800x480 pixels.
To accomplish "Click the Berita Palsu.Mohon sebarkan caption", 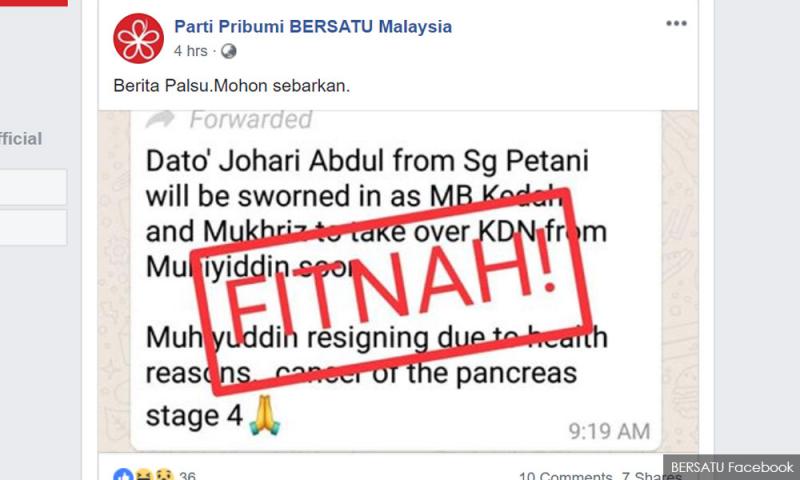I will tap(232, 86).
